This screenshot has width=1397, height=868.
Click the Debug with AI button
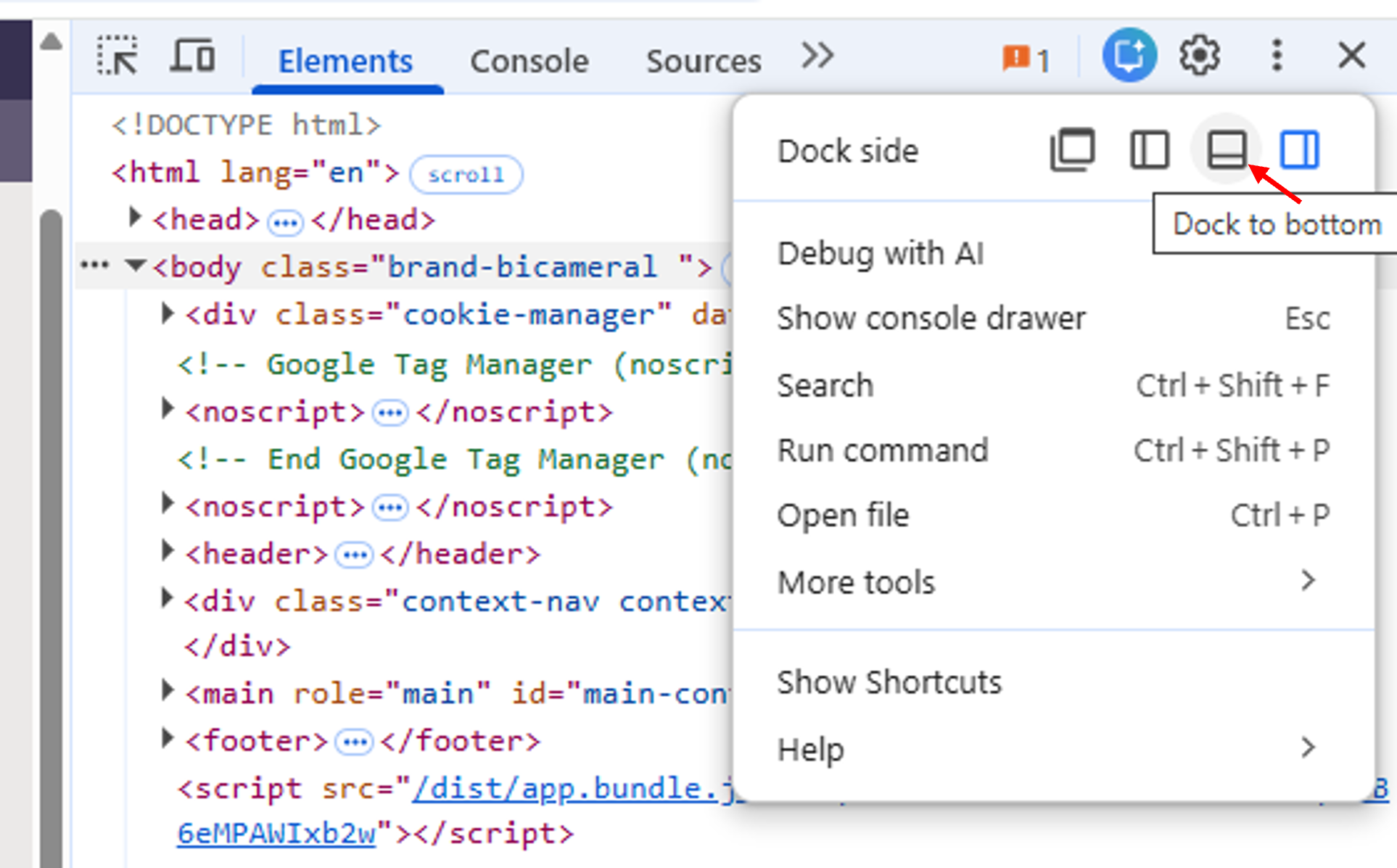(880, 253)
